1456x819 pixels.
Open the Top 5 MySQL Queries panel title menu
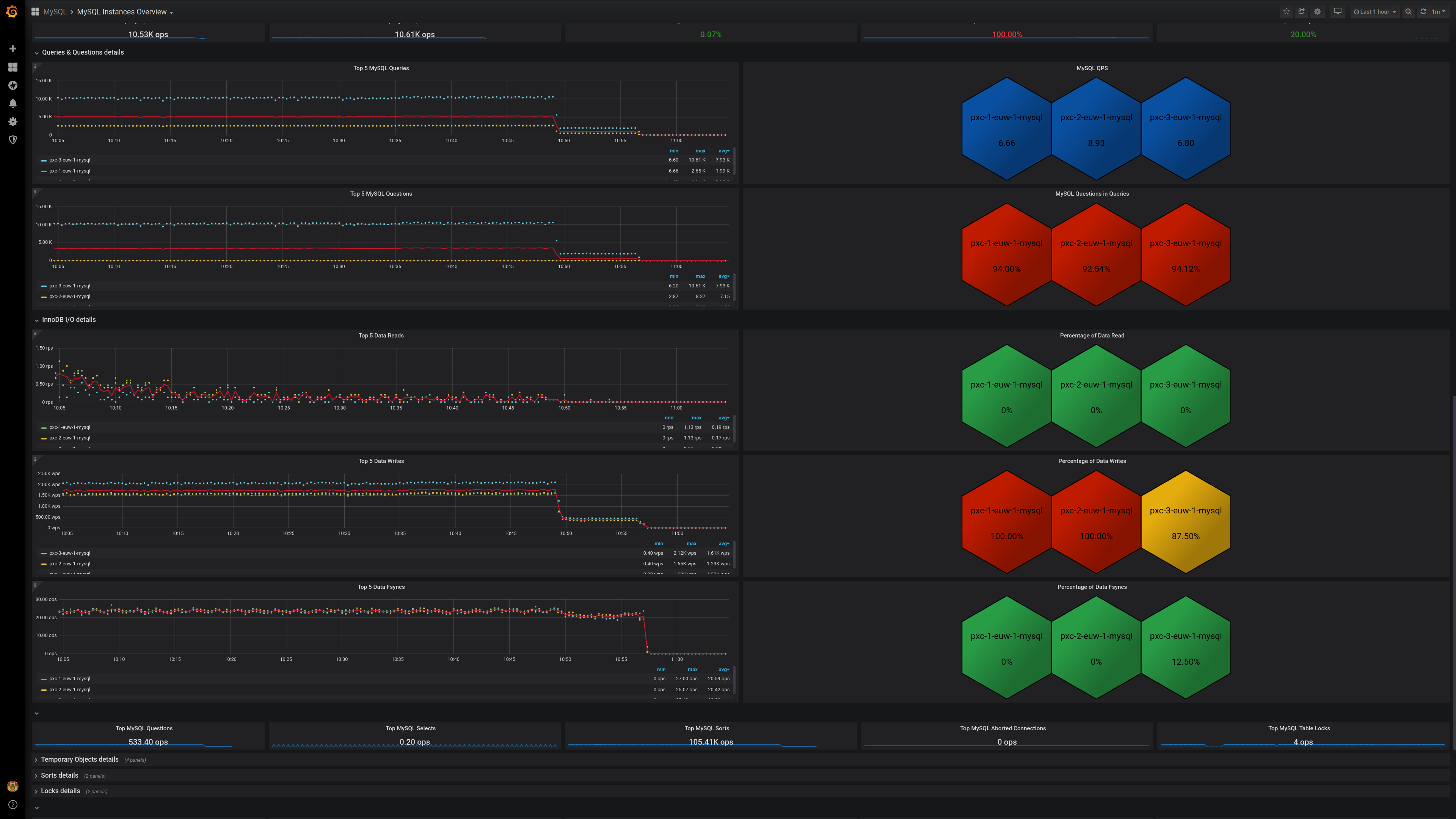(x=381, y=68)
